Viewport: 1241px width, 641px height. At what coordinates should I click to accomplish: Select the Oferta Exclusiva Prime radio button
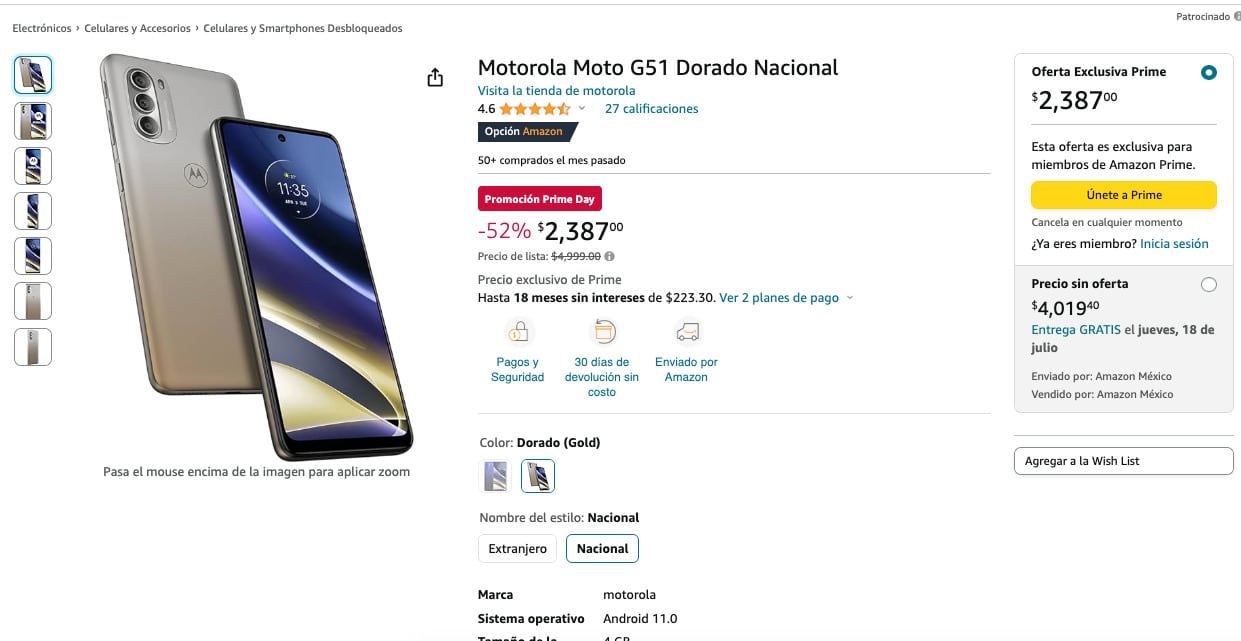coord(1209,73)
